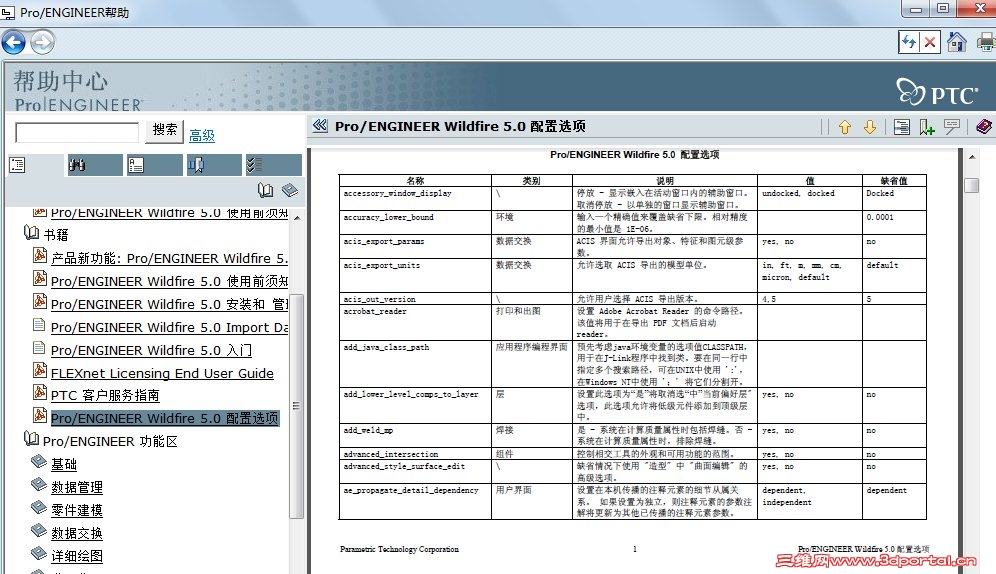996x574 pixels.
Task: Collapse the 书籍 book node
Action: pos(32,232)
